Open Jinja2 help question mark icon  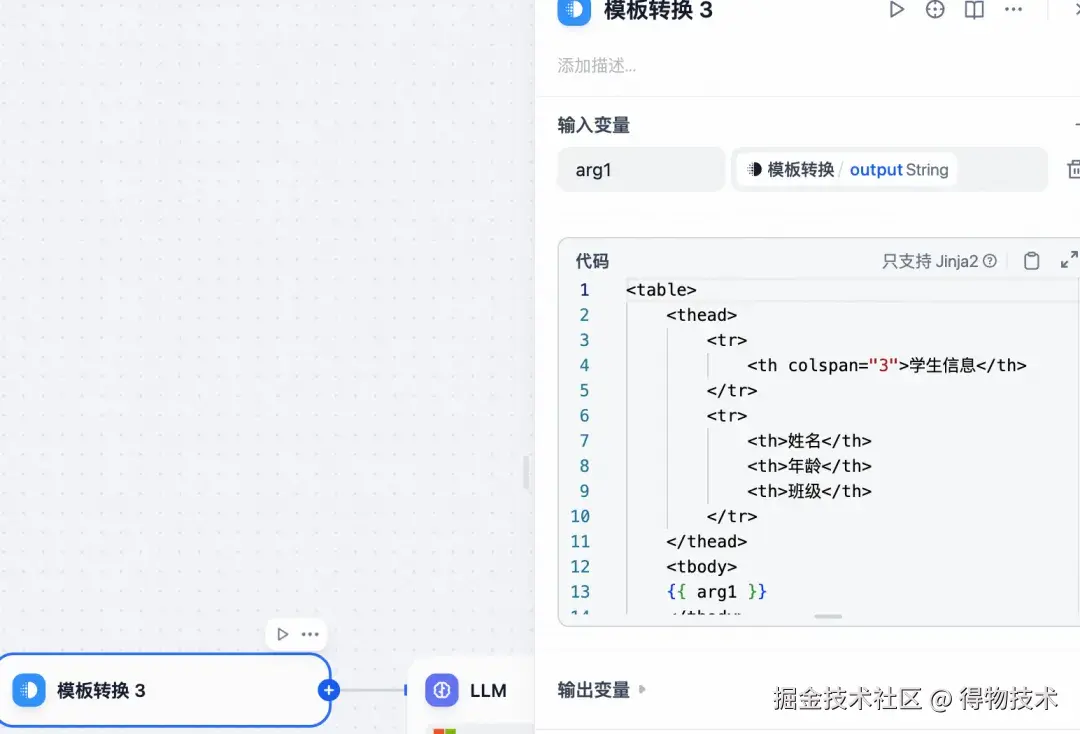click(x=989, y=260)
